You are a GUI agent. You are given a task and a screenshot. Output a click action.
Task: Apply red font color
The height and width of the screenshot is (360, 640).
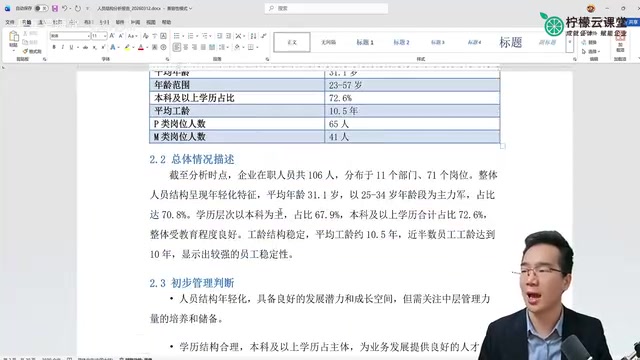pos(141,47)
